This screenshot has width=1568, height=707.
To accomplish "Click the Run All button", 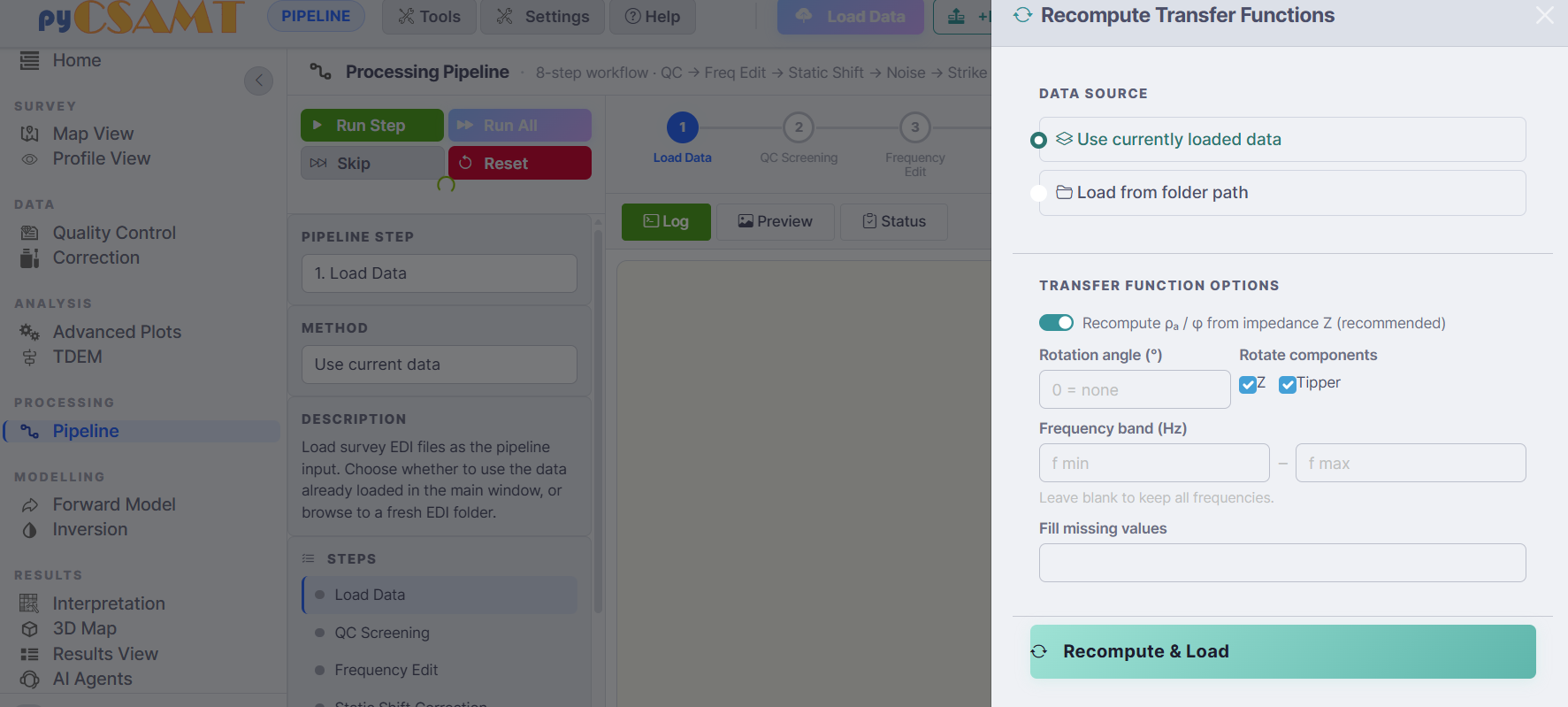I will pyautogui.click(x=520, y=125).
